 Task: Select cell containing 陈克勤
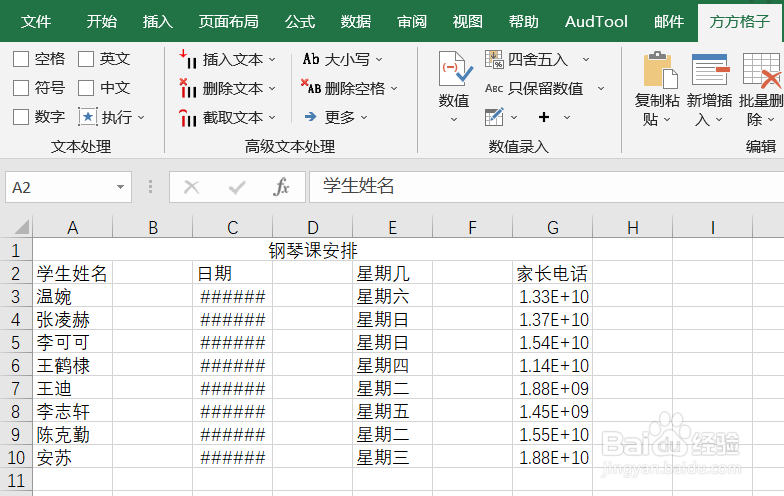[x=72, y=434]
